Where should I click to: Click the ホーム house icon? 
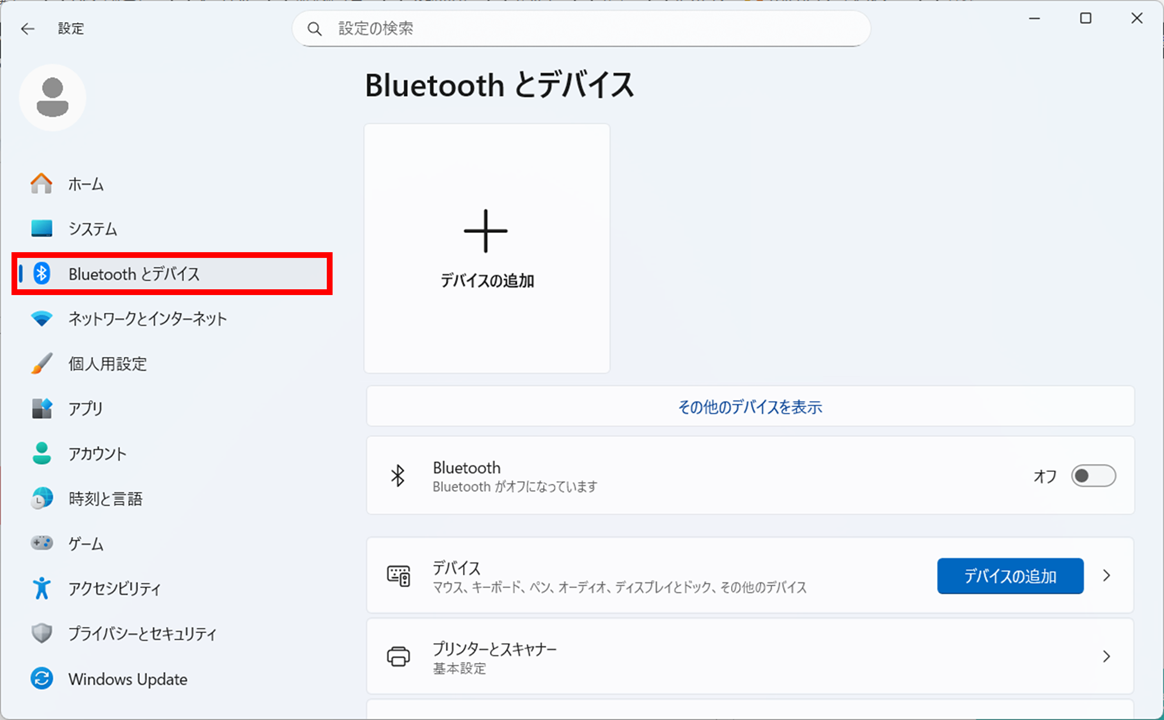pyautogui.click(x=42, y=183)
